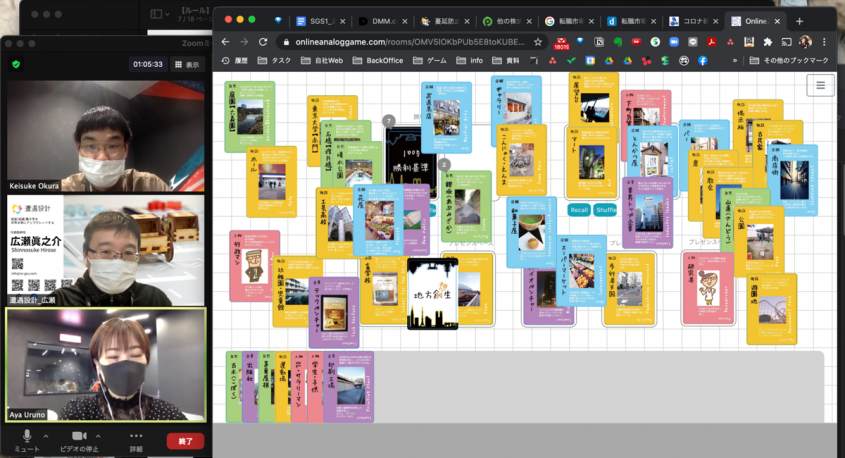This screenshot has height=458, width=845.
Task: Reload the browser page
Action: 263,42
